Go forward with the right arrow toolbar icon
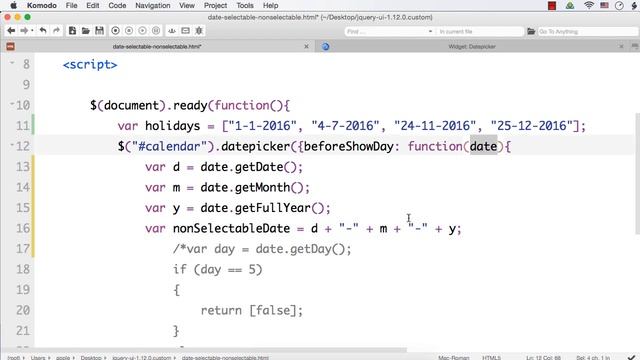 coord(24,31)
